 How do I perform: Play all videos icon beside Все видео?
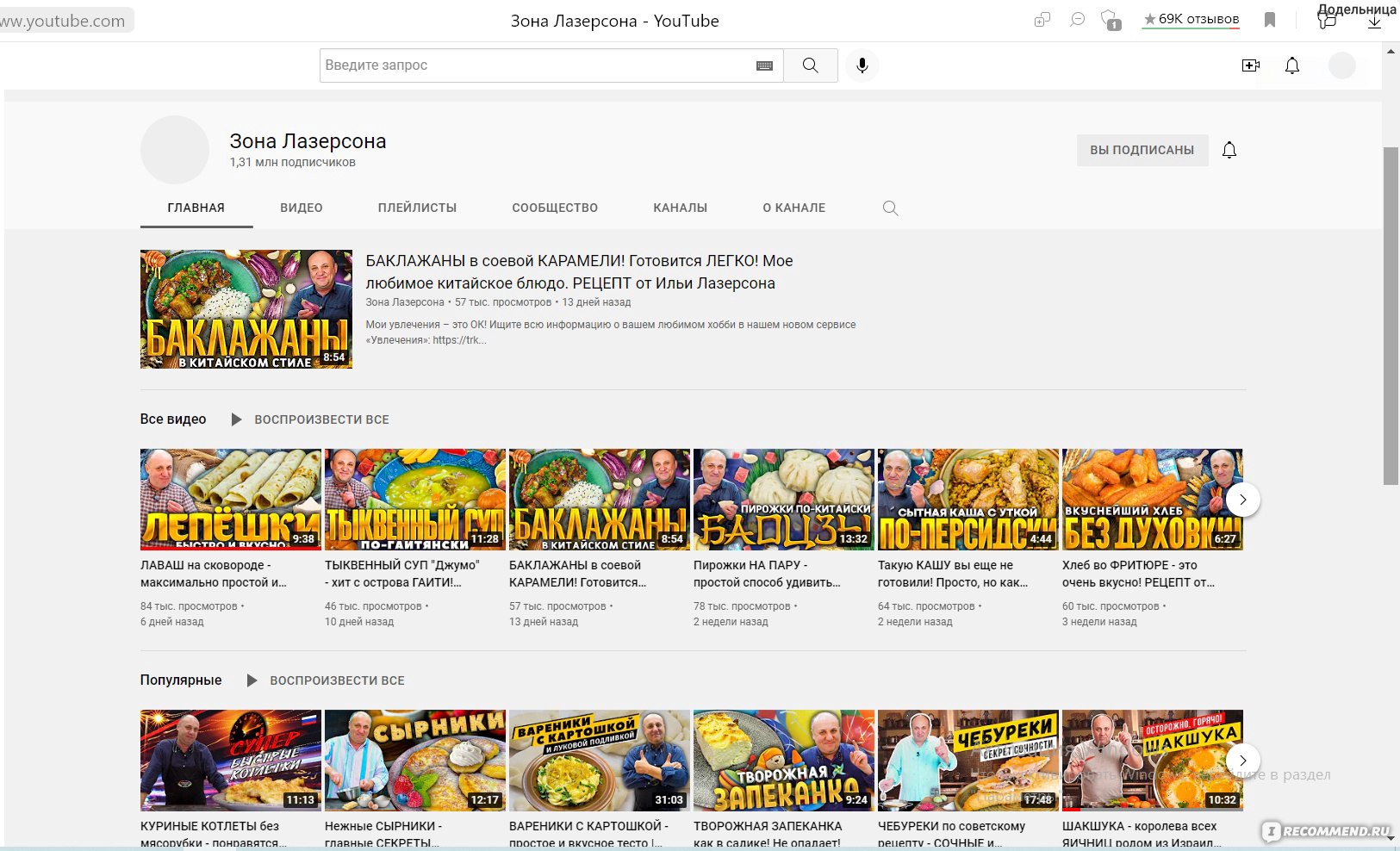click(x=236, y=419)
